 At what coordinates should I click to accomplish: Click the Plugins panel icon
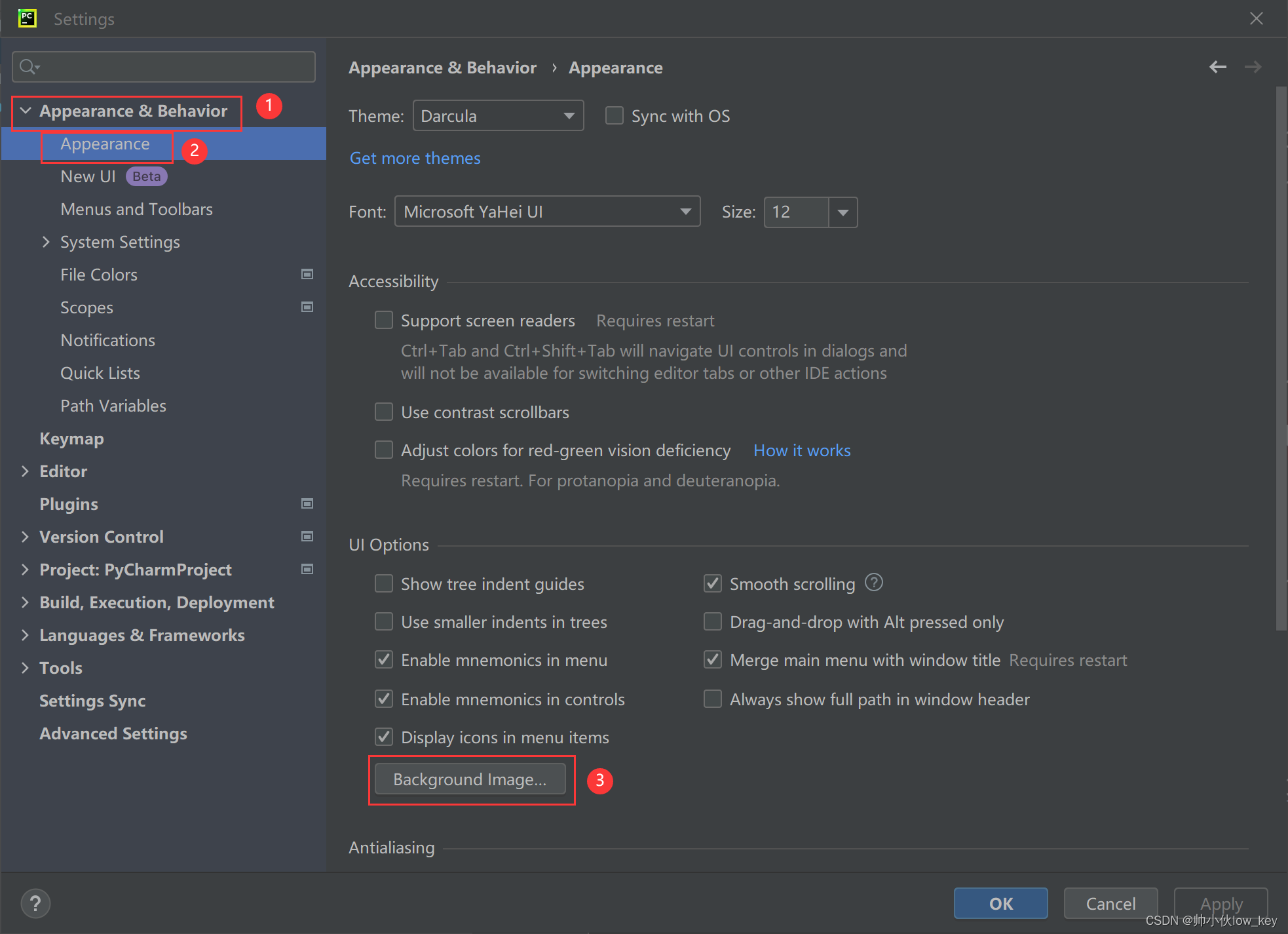pos(307,504)
